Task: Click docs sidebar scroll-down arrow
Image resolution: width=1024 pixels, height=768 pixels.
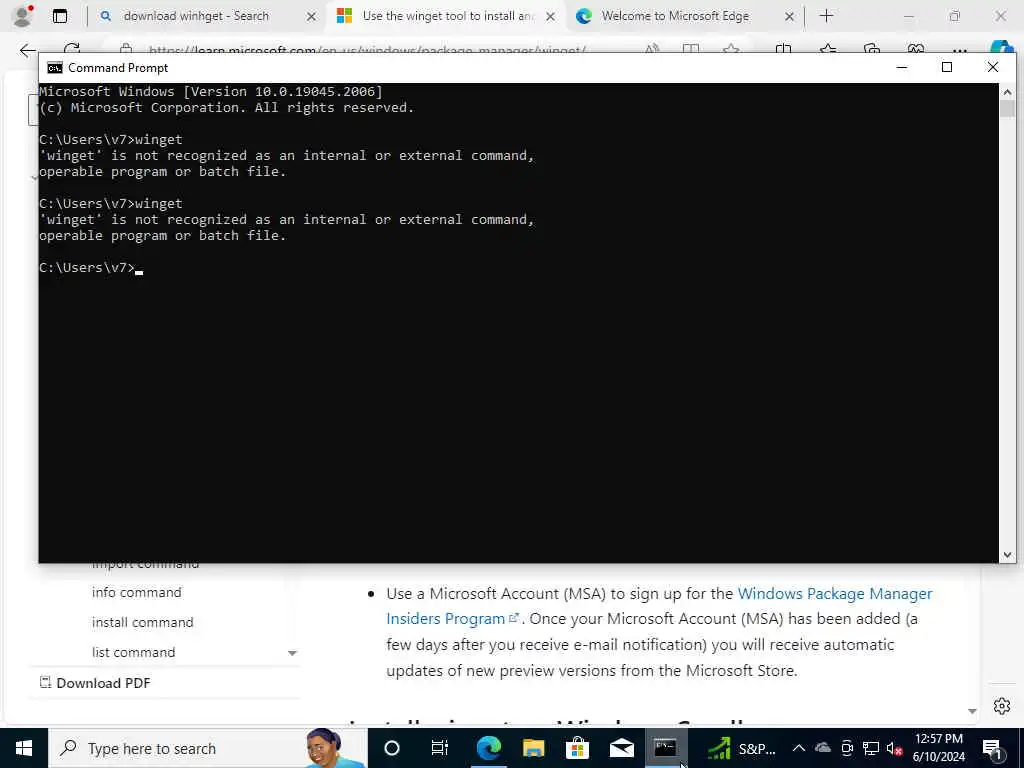Action: pyautogui.click(x=292, y=653)
